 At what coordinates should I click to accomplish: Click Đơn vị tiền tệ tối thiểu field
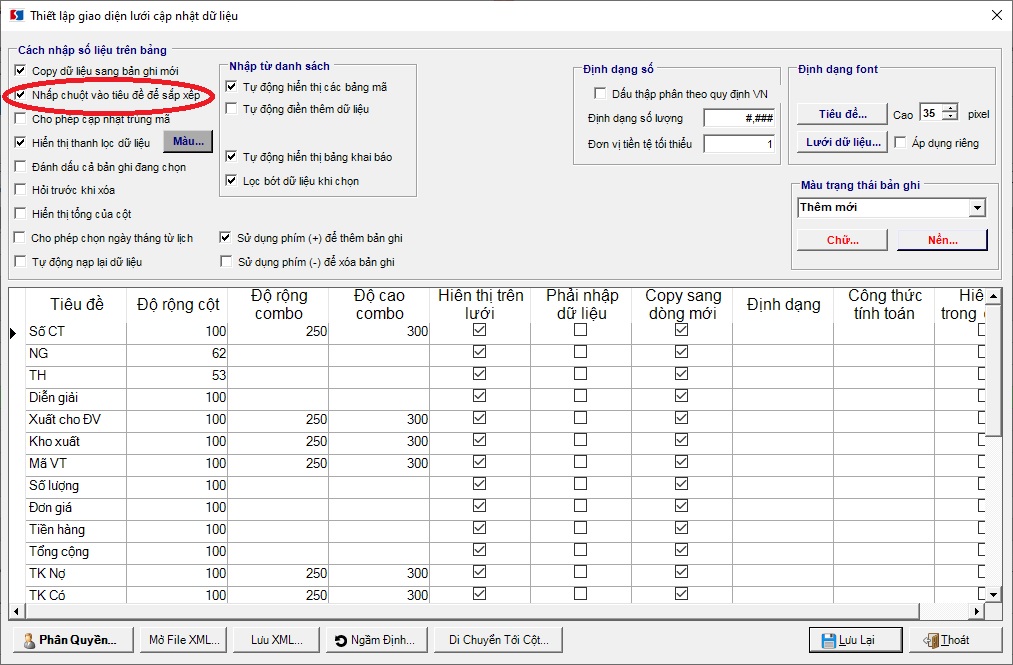[x=739, y=143]
